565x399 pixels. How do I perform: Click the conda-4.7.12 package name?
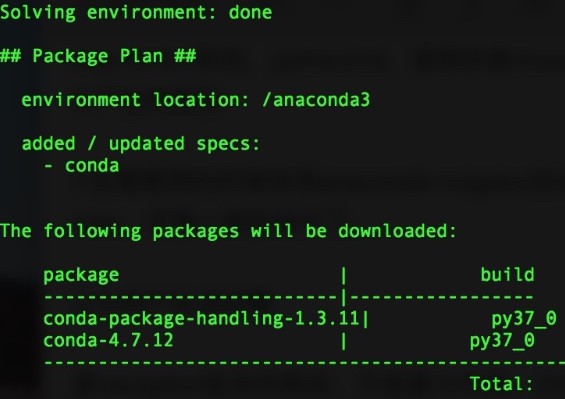(x=108, y=340)
